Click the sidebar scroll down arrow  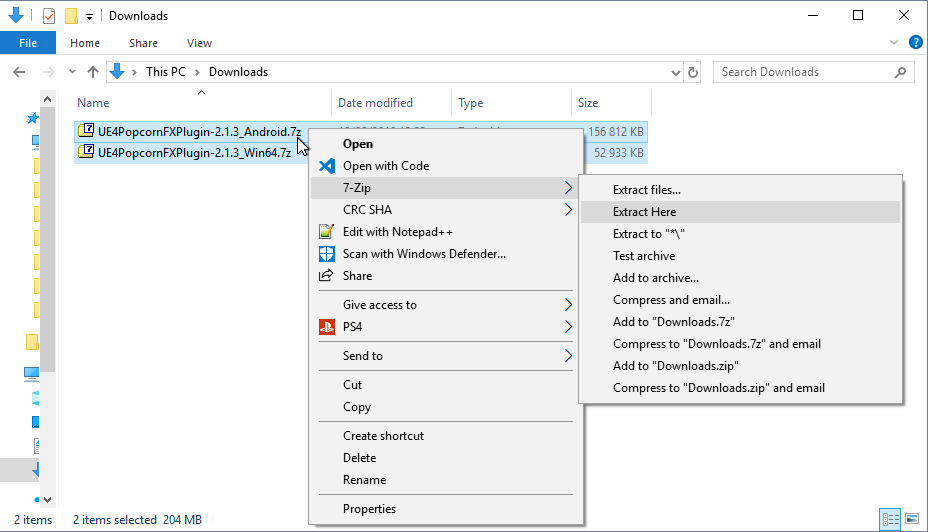47,499
